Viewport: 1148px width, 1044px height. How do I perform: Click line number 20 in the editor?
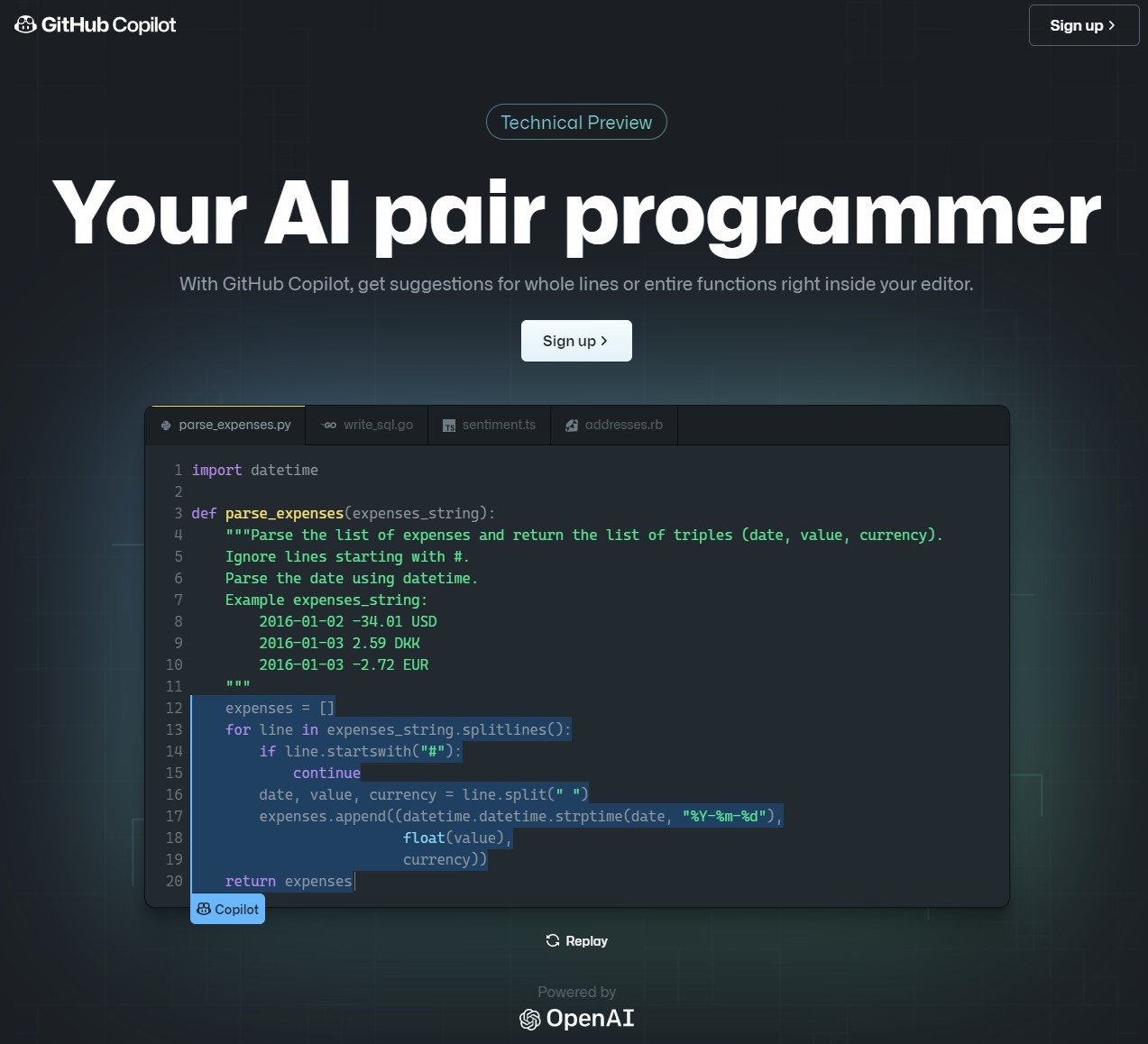point(173,881)
